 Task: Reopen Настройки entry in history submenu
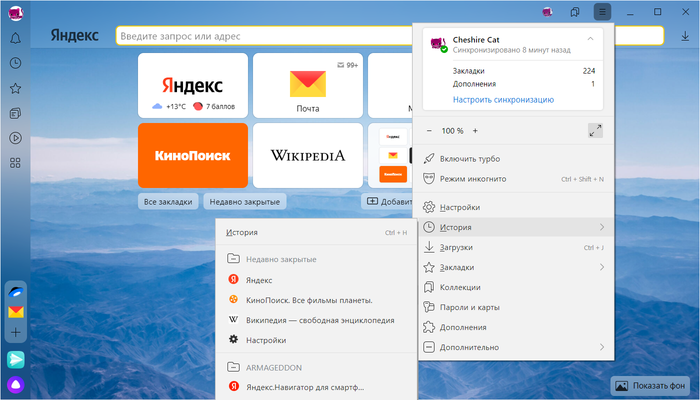tap(317, 340)
